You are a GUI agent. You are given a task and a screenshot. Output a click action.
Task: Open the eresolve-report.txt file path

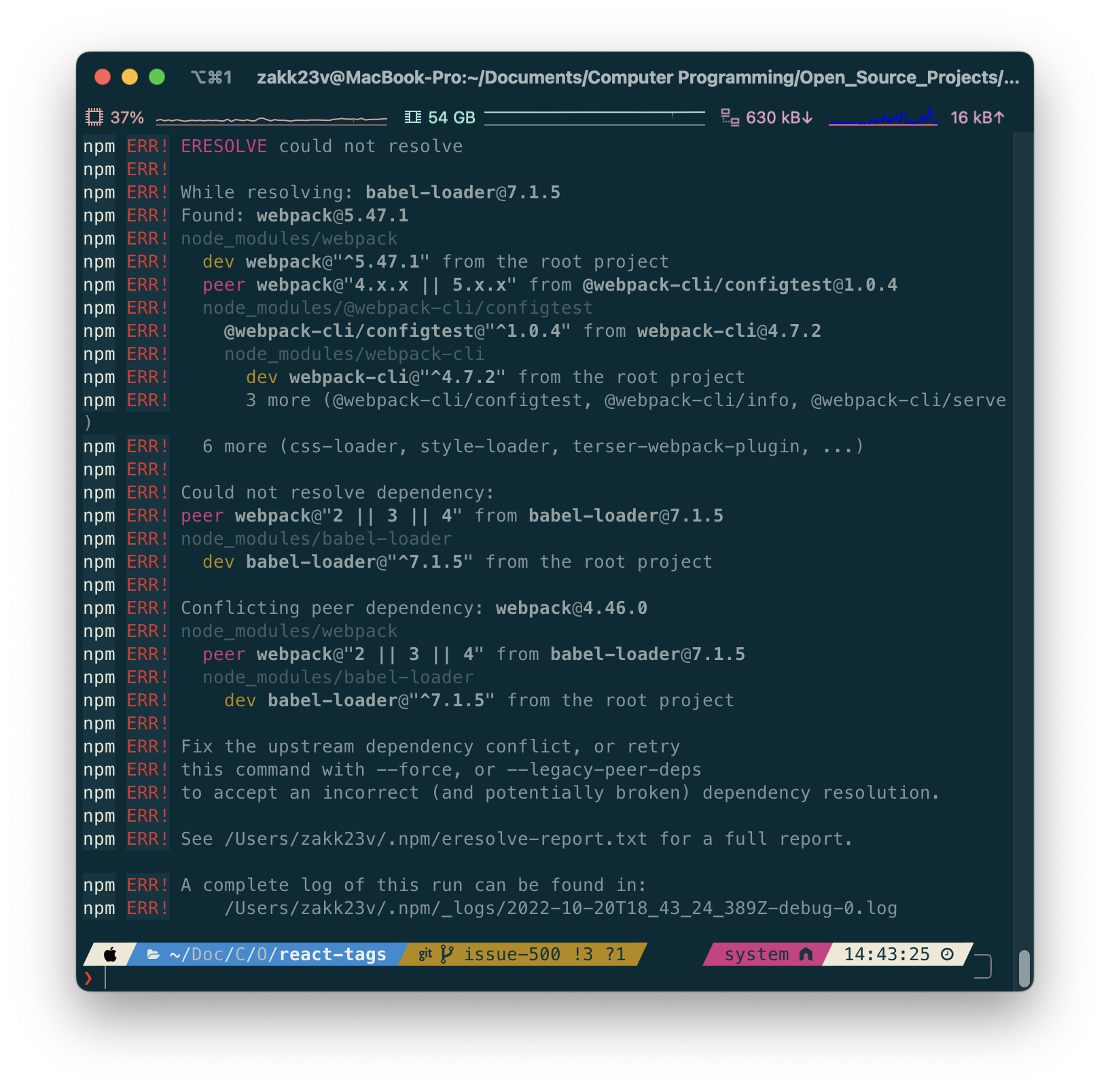coord(435,839)
